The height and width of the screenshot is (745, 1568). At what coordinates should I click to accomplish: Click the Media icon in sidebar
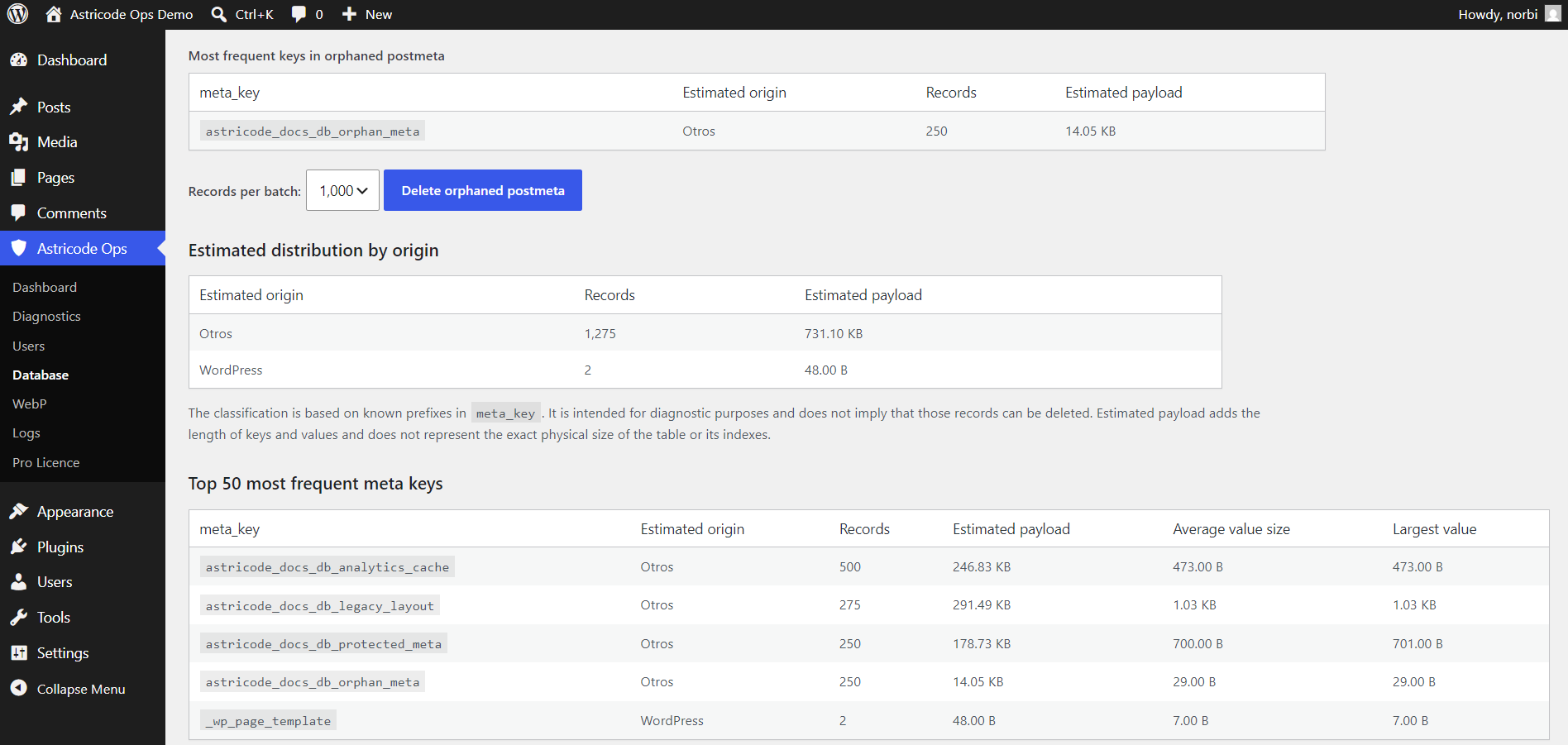tap(18, 142)
